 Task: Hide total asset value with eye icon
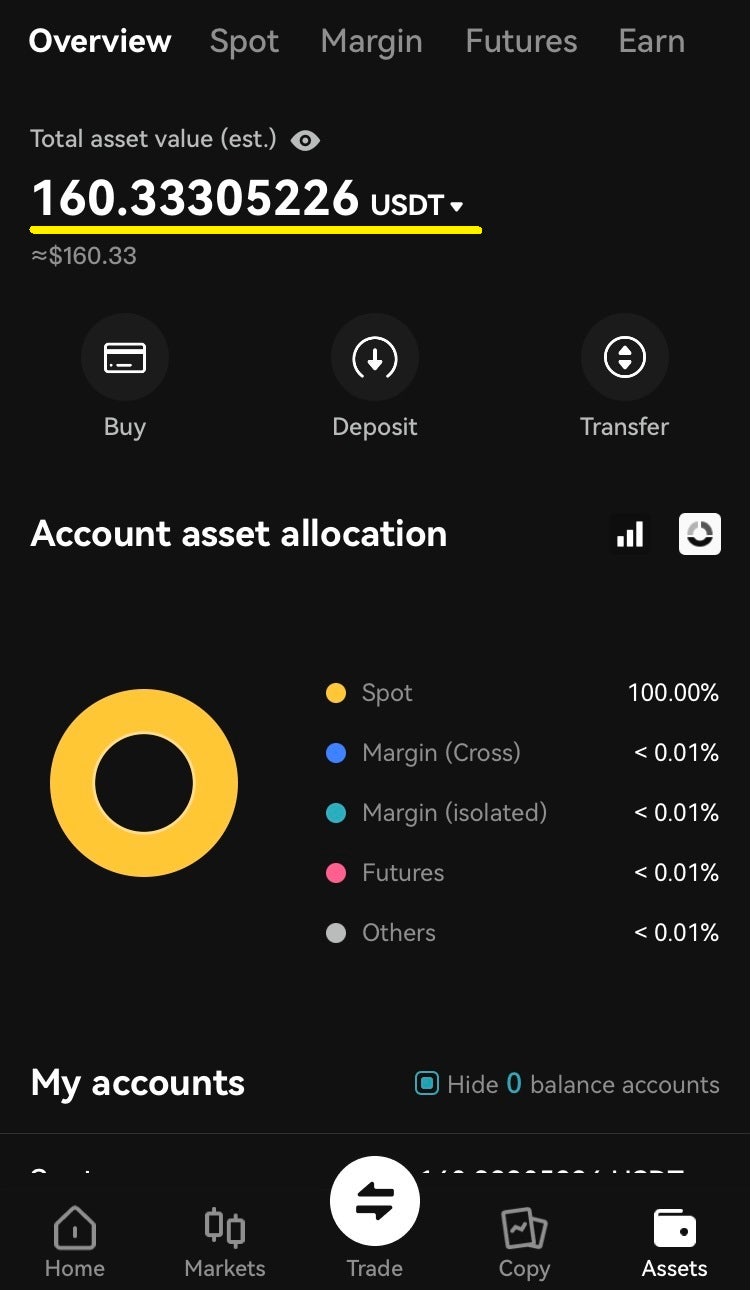point(305,140)
